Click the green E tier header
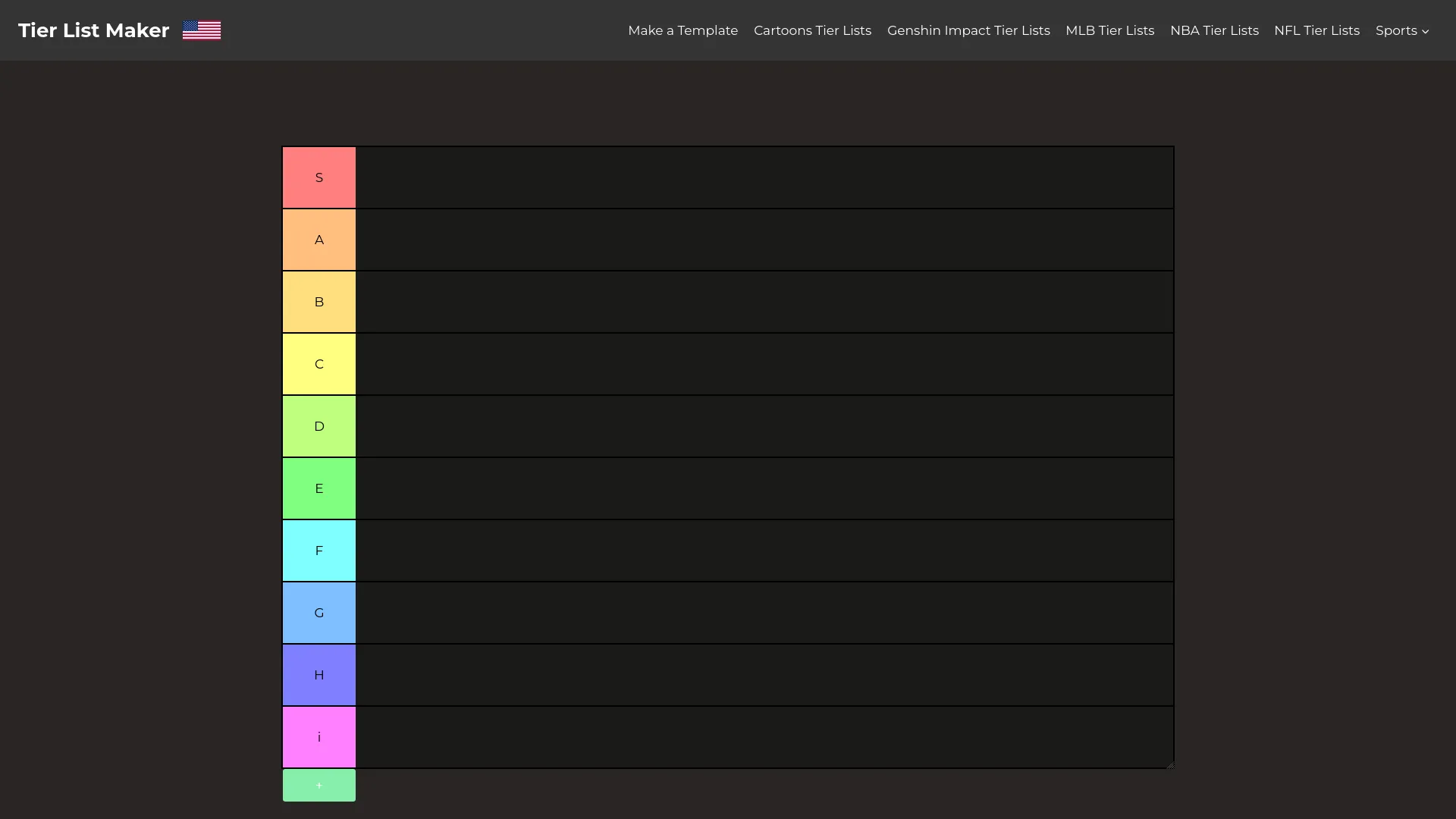The width and height of the screenshot is (1456, 819). pos(318,488)
